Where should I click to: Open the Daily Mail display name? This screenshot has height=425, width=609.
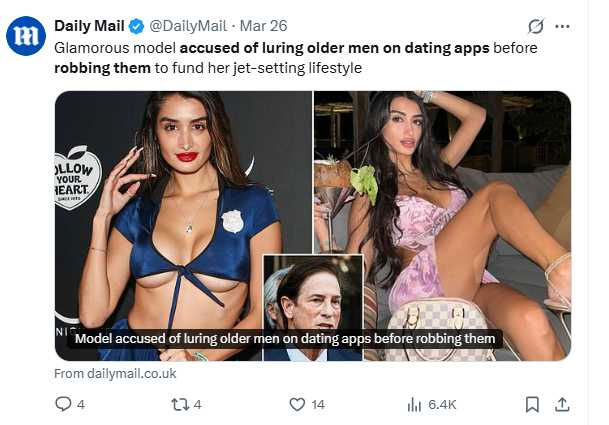pos(89,25)
